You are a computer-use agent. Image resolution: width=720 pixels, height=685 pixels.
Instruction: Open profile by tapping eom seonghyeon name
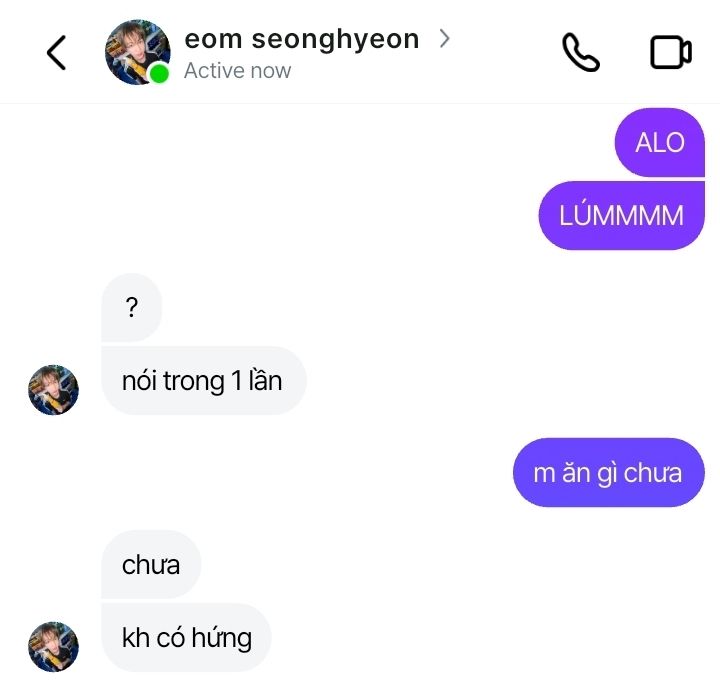coord(302,39)
